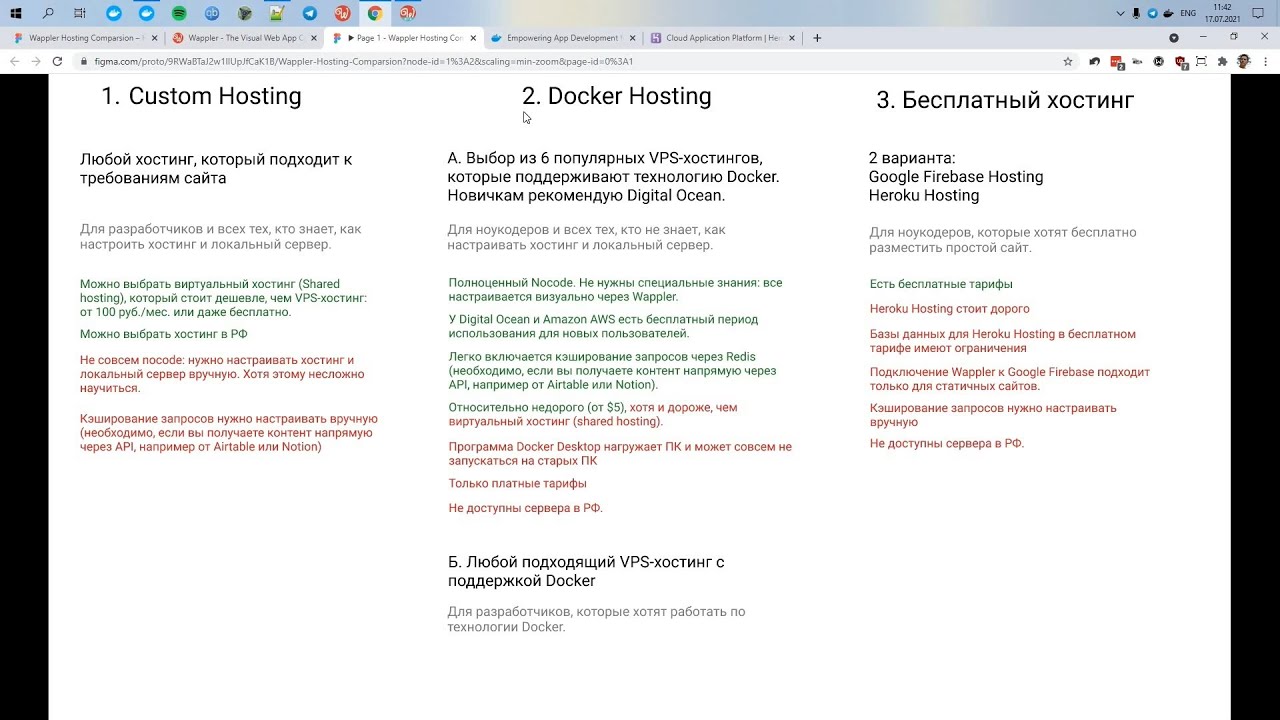Click the text "Heroku Hosting стоит дорого"
The width and height of the screenshot is (1280, 720).
950,309
